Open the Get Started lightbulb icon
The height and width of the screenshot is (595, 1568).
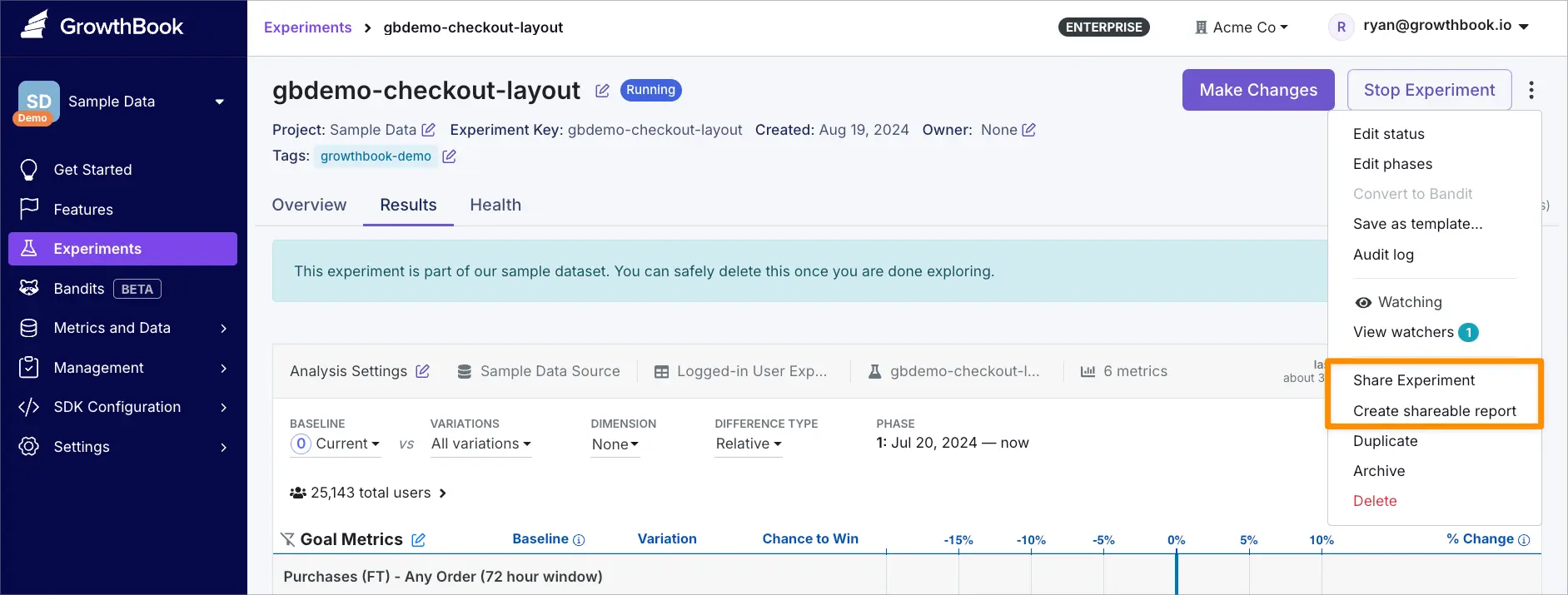29,170
